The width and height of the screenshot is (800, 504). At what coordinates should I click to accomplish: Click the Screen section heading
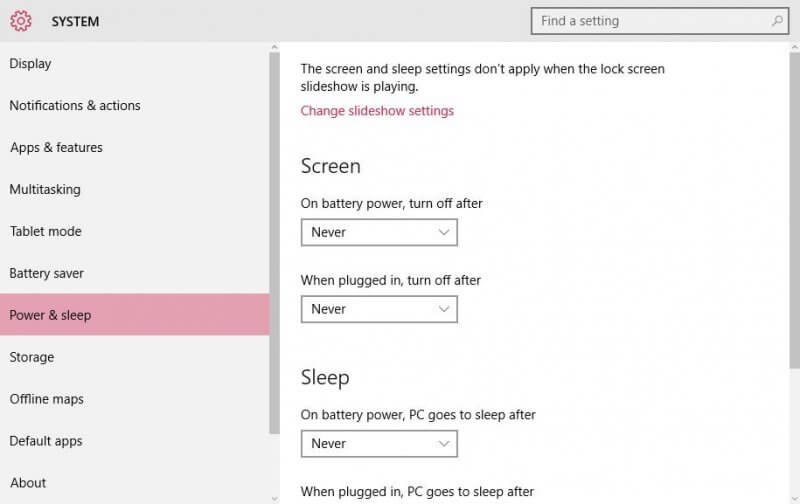pyautogui.click(x=331, y=166)
